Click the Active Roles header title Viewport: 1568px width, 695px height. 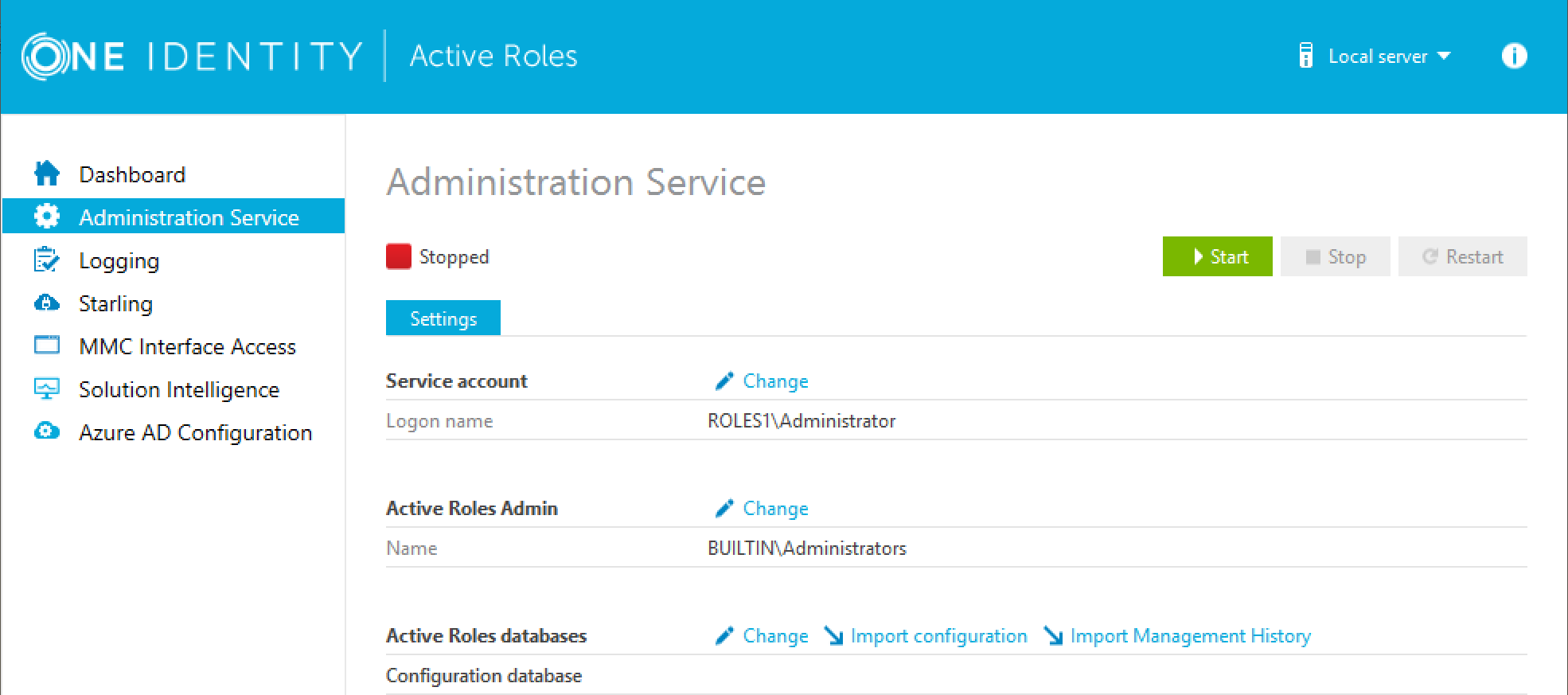coord(493,56)
